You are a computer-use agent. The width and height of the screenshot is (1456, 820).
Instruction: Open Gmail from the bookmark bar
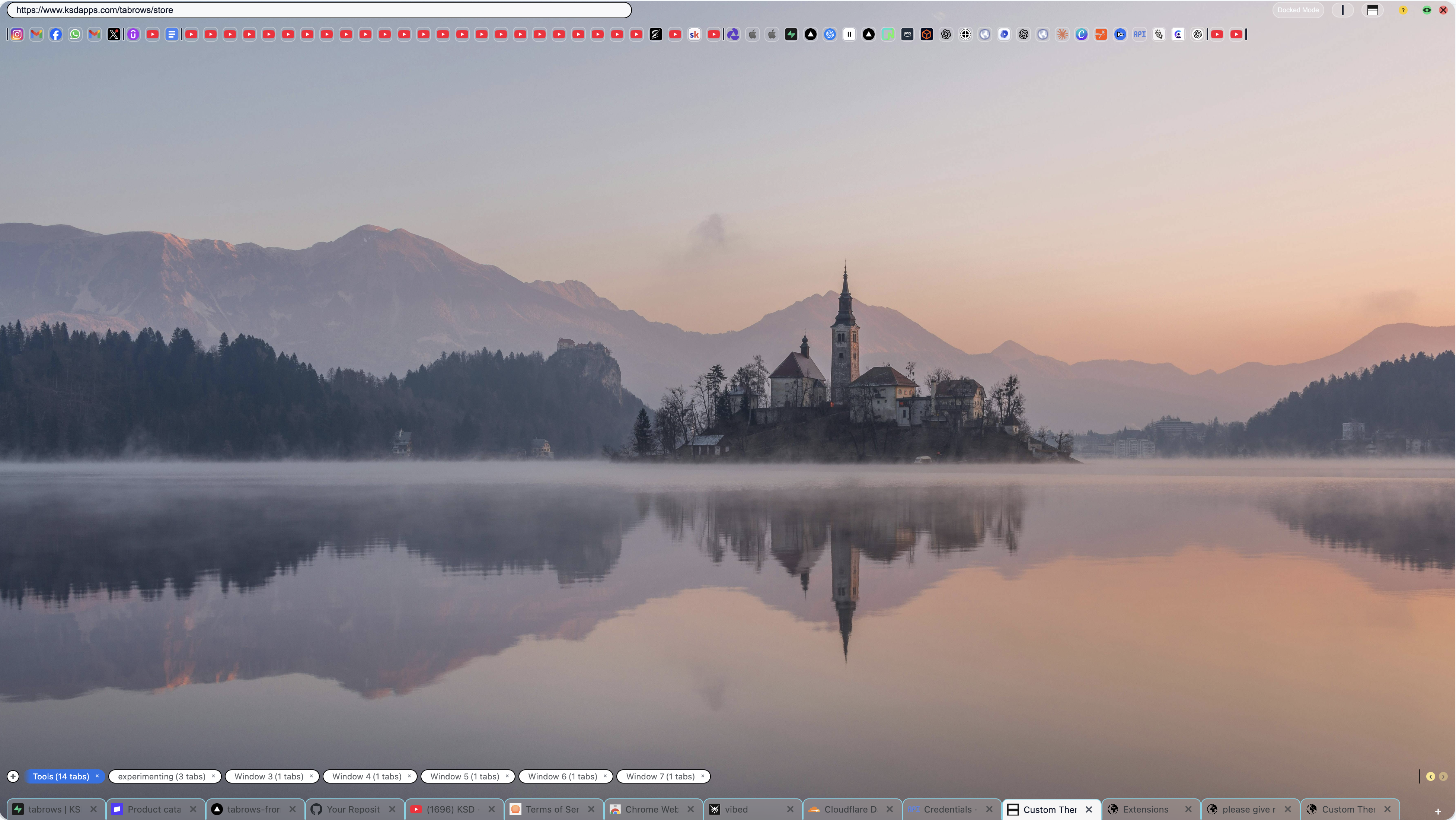click(37, 35)
